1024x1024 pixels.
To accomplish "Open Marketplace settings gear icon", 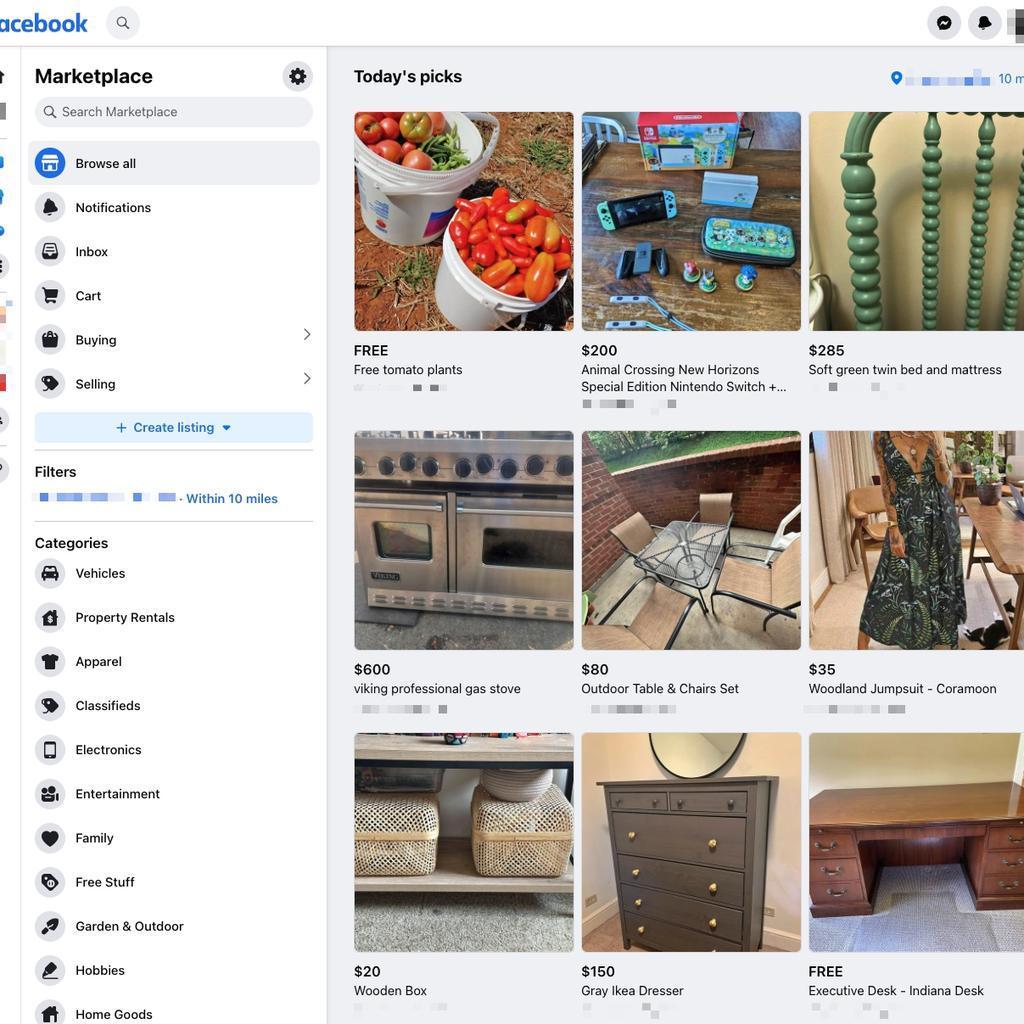I will (x=297, y=76).
